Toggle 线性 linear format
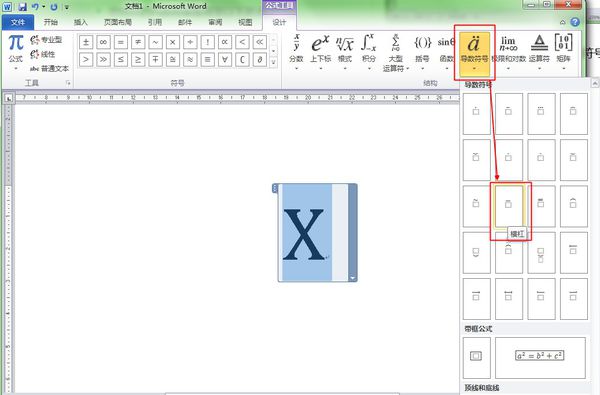Image resolution: width=600 pixels, height=395 pixels. [x=42, y=54]
